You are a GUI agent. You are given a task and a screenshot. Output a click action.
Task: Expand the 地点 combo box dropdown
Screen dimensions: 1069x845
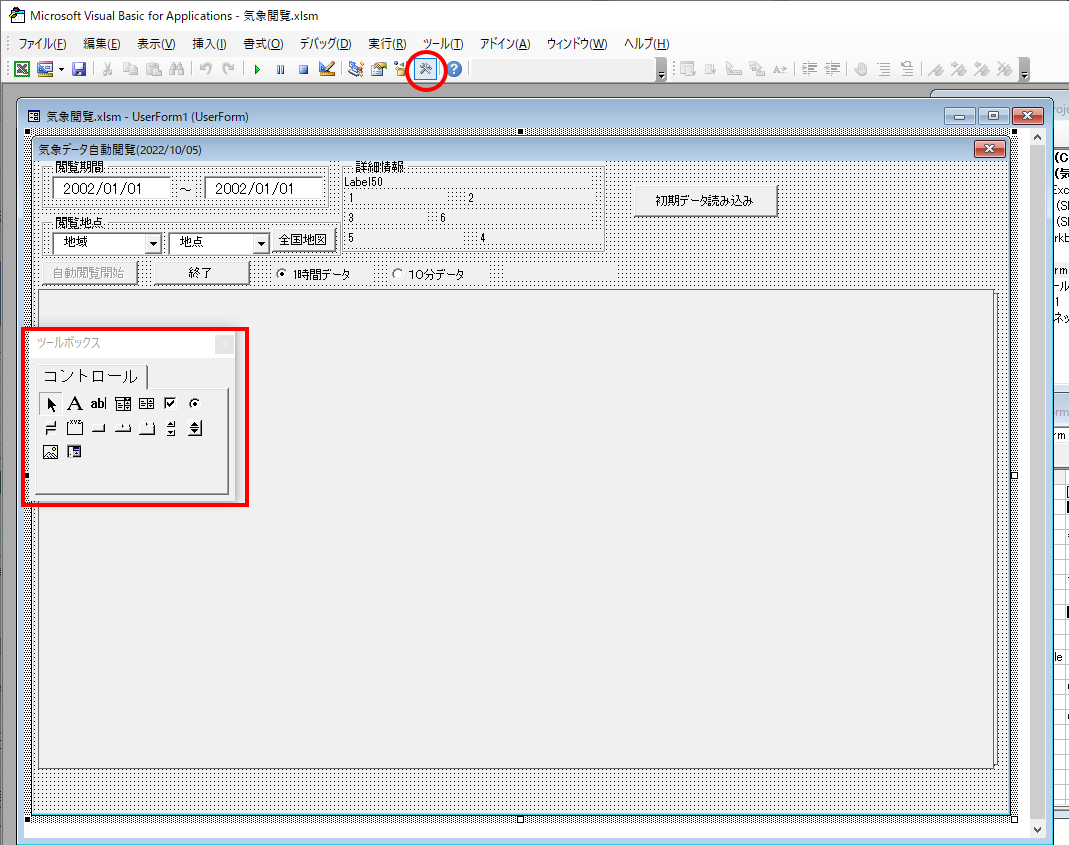pyautogui.click(x=262, y=243)
